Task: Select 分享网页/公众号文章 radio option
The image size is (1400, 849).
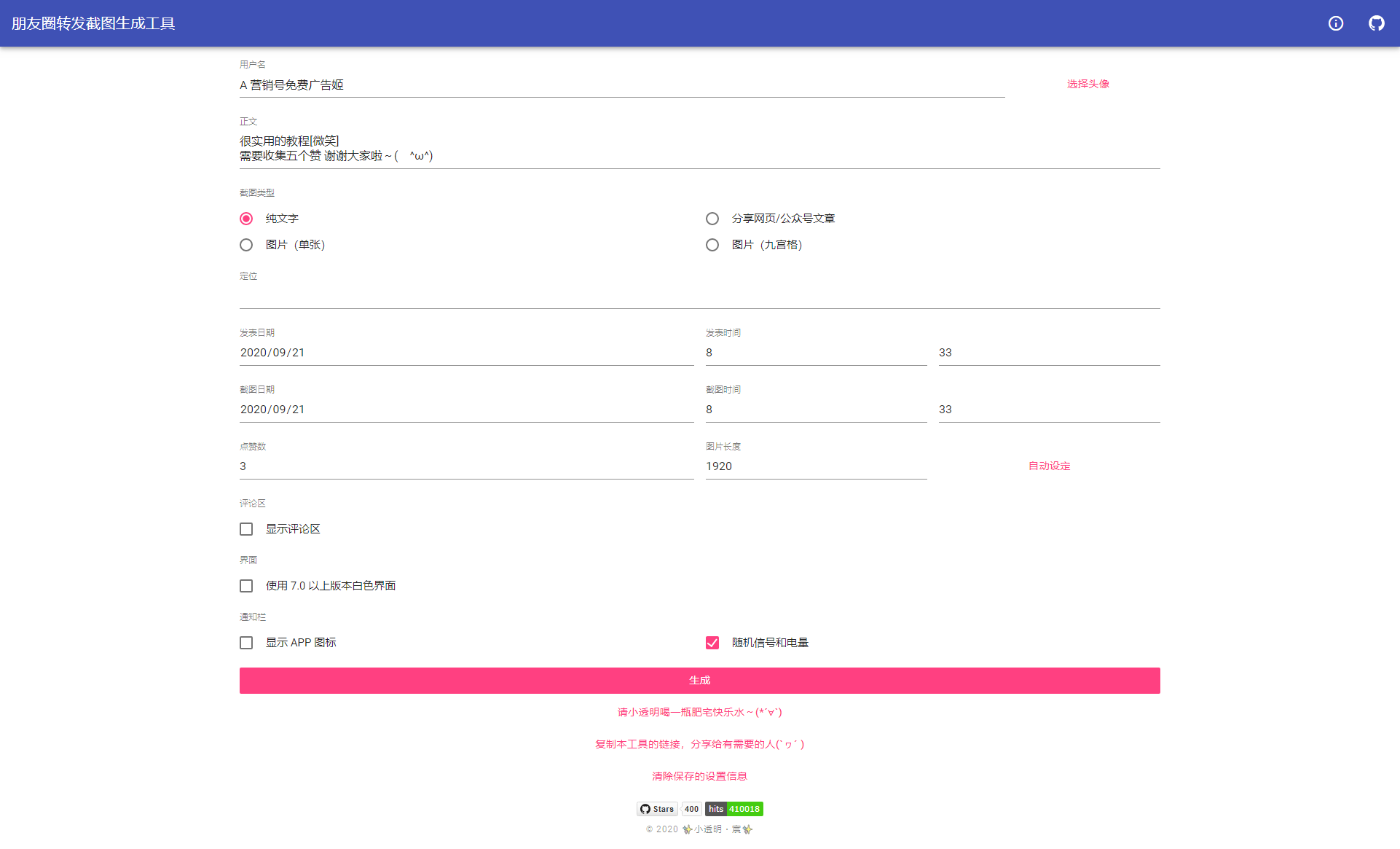Action: 712,219
